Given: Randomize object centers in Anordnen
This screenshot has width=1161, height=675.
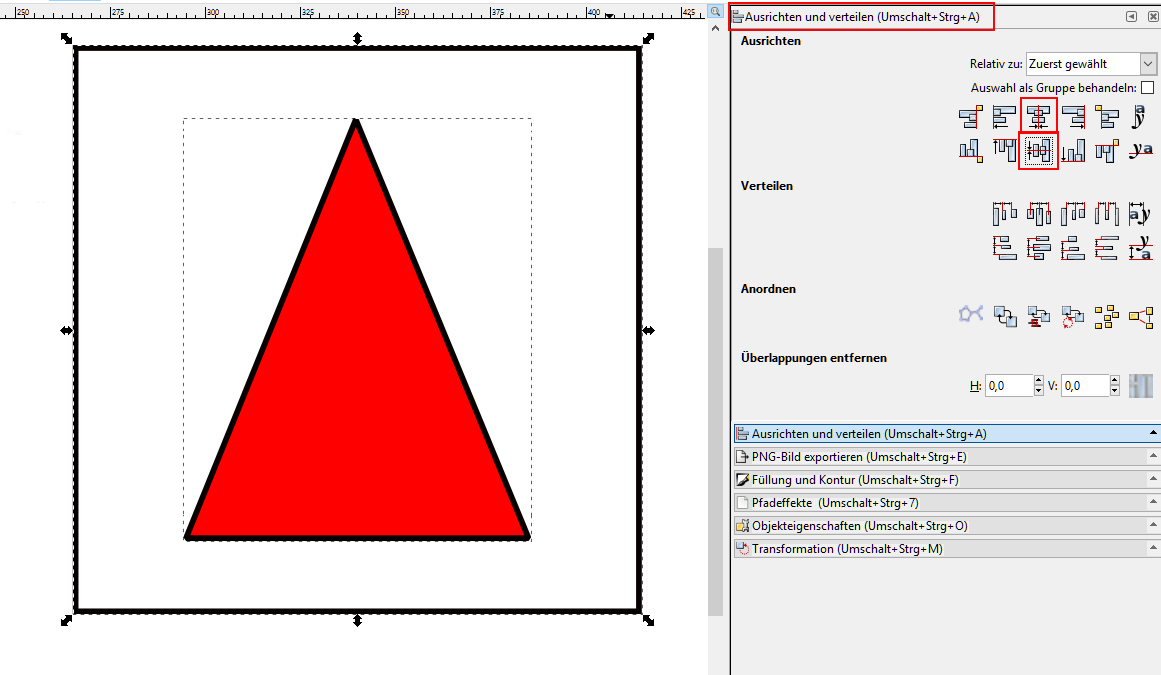Looking at the screenshot, I should (1107, 317).
